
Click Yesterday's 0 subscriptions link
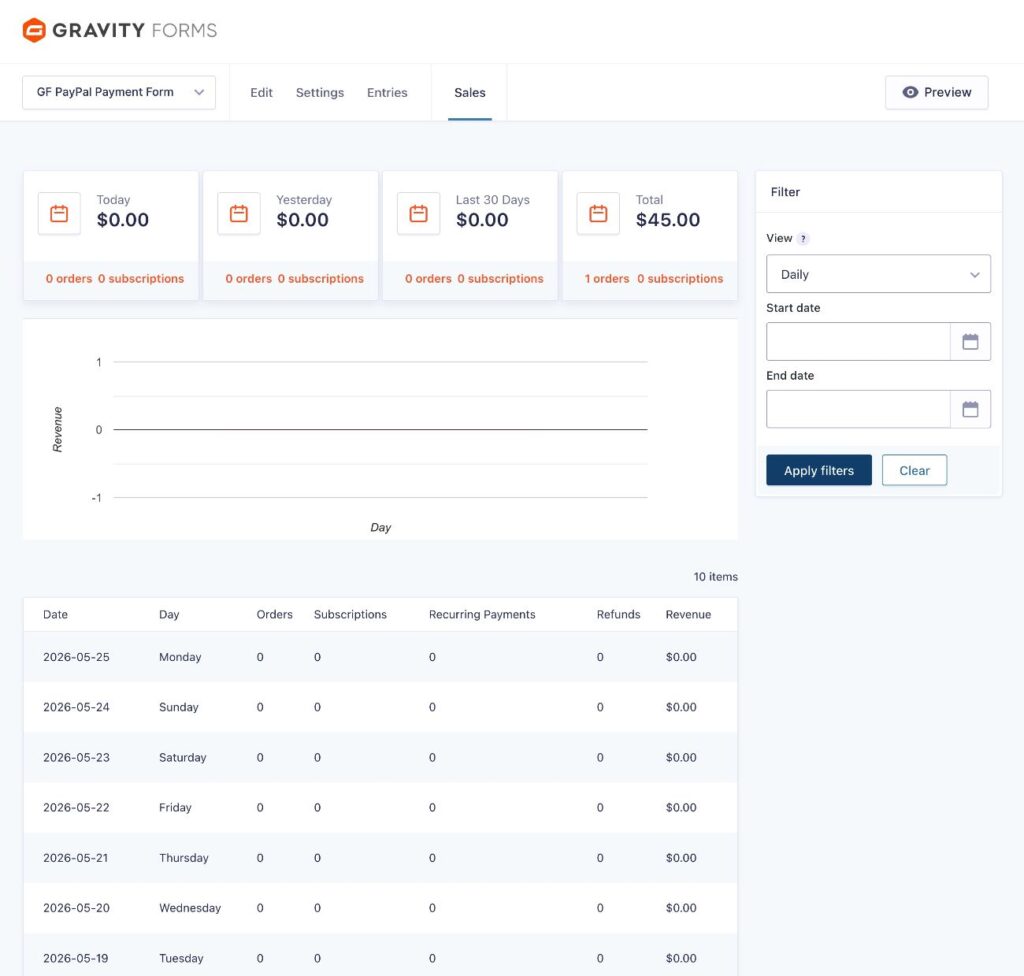pos(321,279)
